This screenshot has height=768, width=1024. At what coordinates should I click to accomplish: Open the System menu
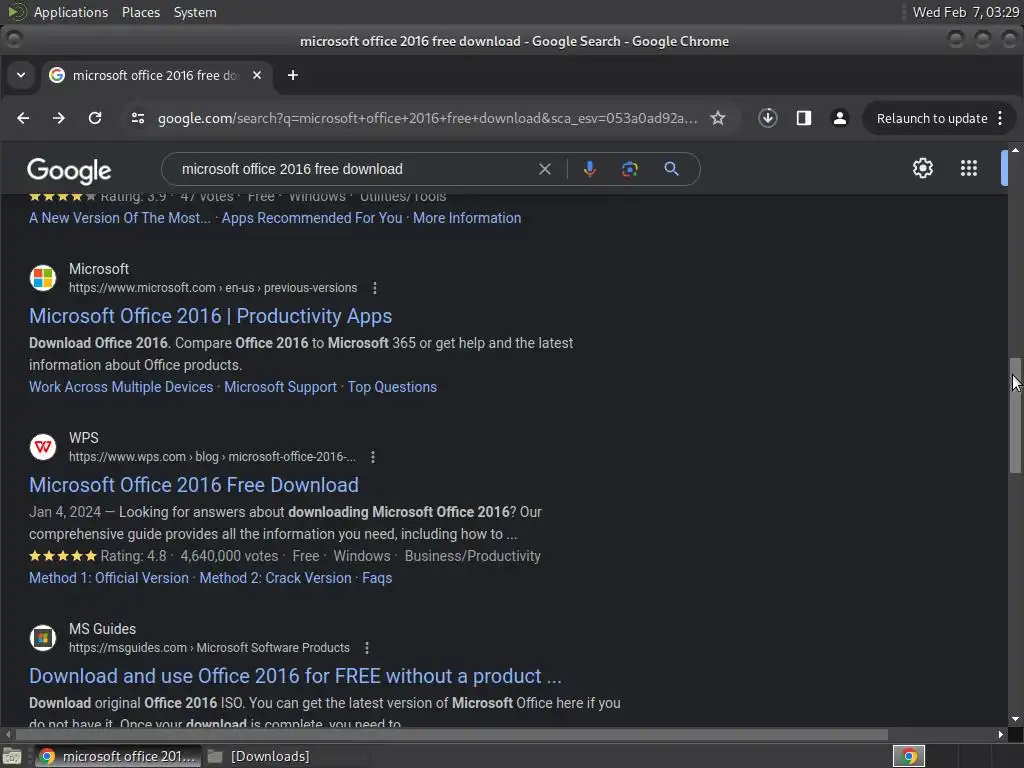pos(195,12)
